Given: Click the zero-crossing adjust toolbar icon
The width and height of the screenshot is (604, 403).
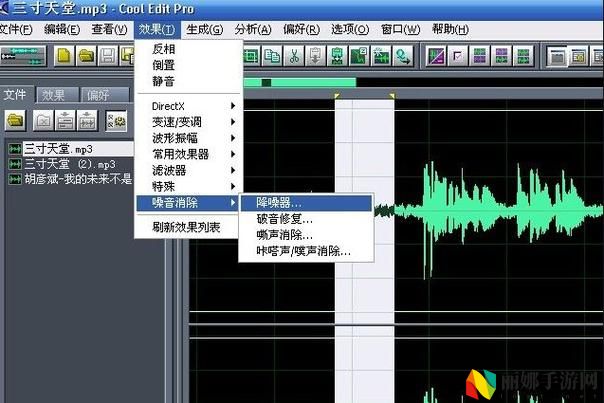Looking at the screenshot, I should (403, 56).
